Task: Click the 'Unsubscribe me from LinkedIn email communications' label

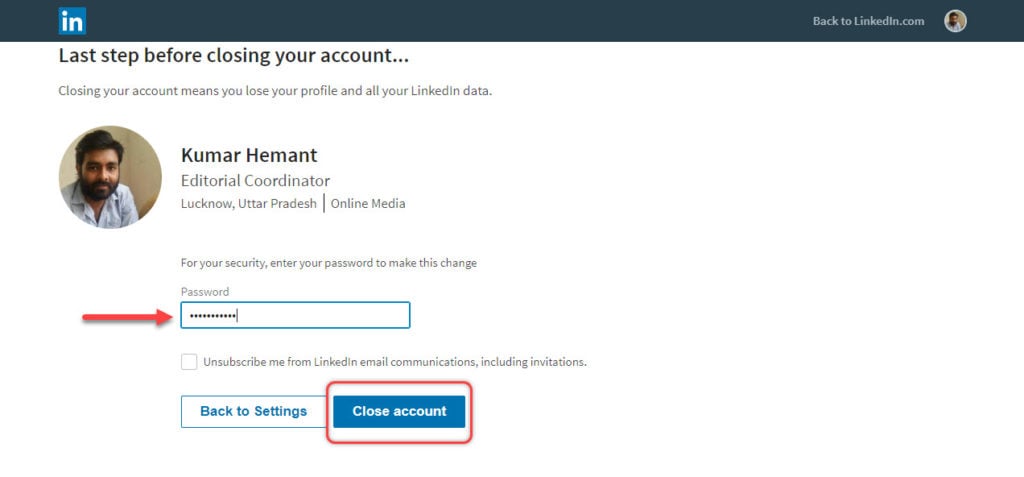Action: 395,361
